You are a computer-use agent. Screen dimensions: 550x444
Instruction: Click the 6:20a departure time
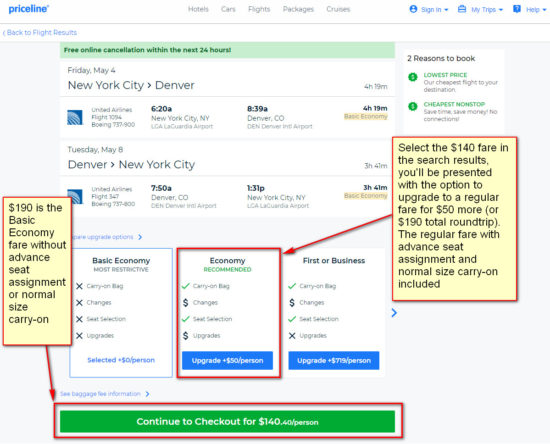coord(161,109)
